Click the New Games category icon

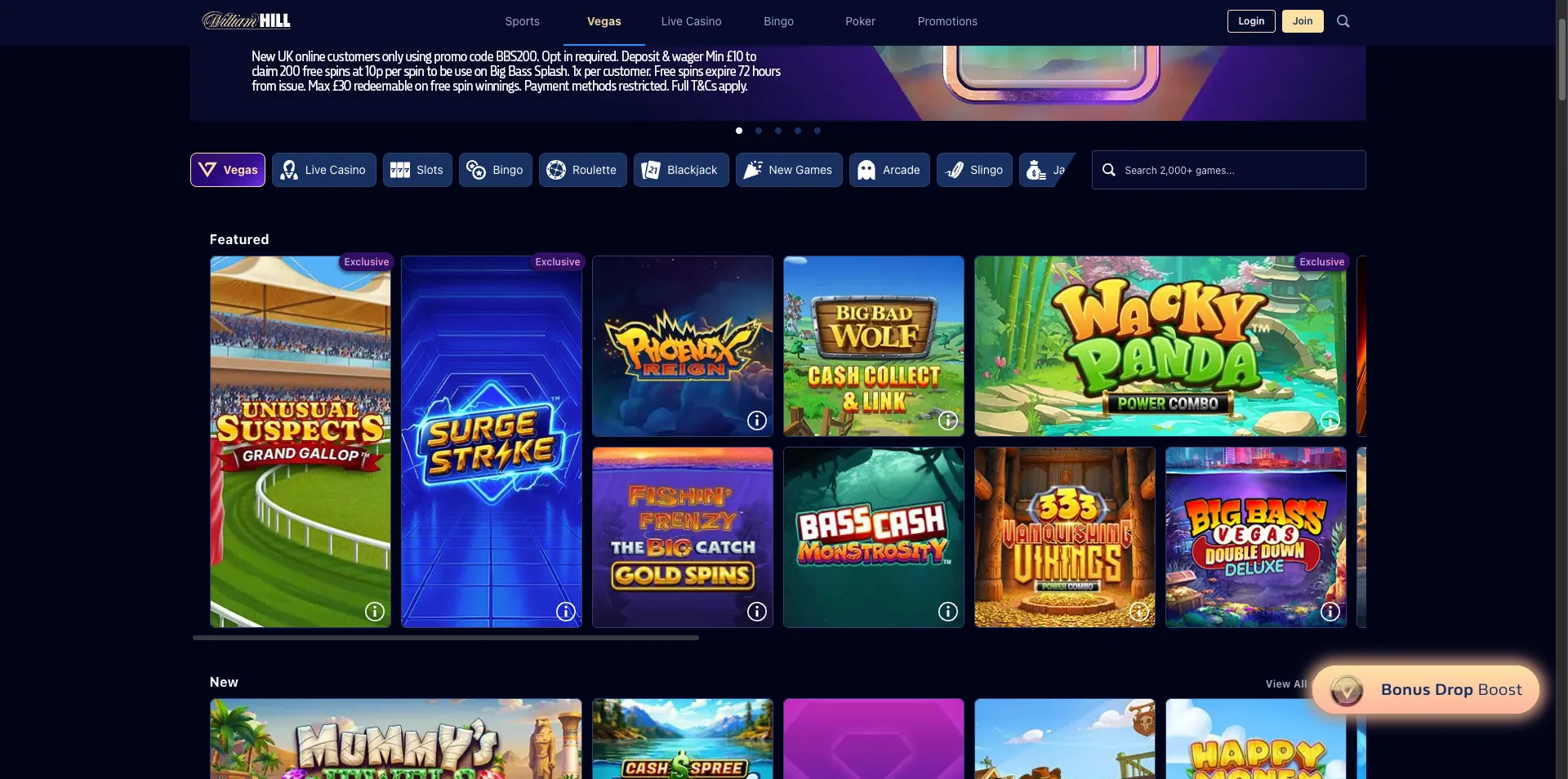click(x=787, y=170)
